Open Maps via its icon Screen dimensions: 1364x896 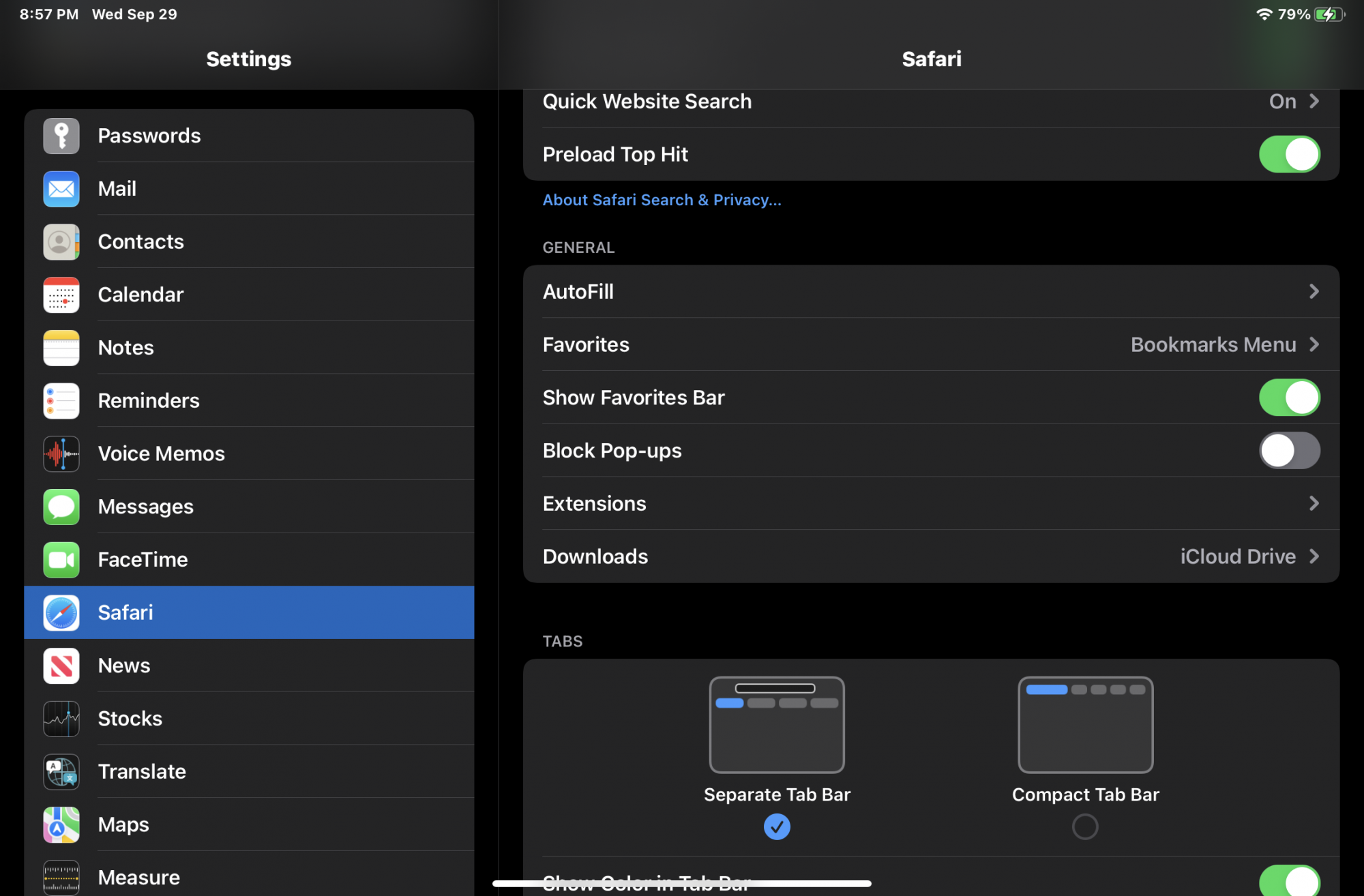[x=61, y=824]
